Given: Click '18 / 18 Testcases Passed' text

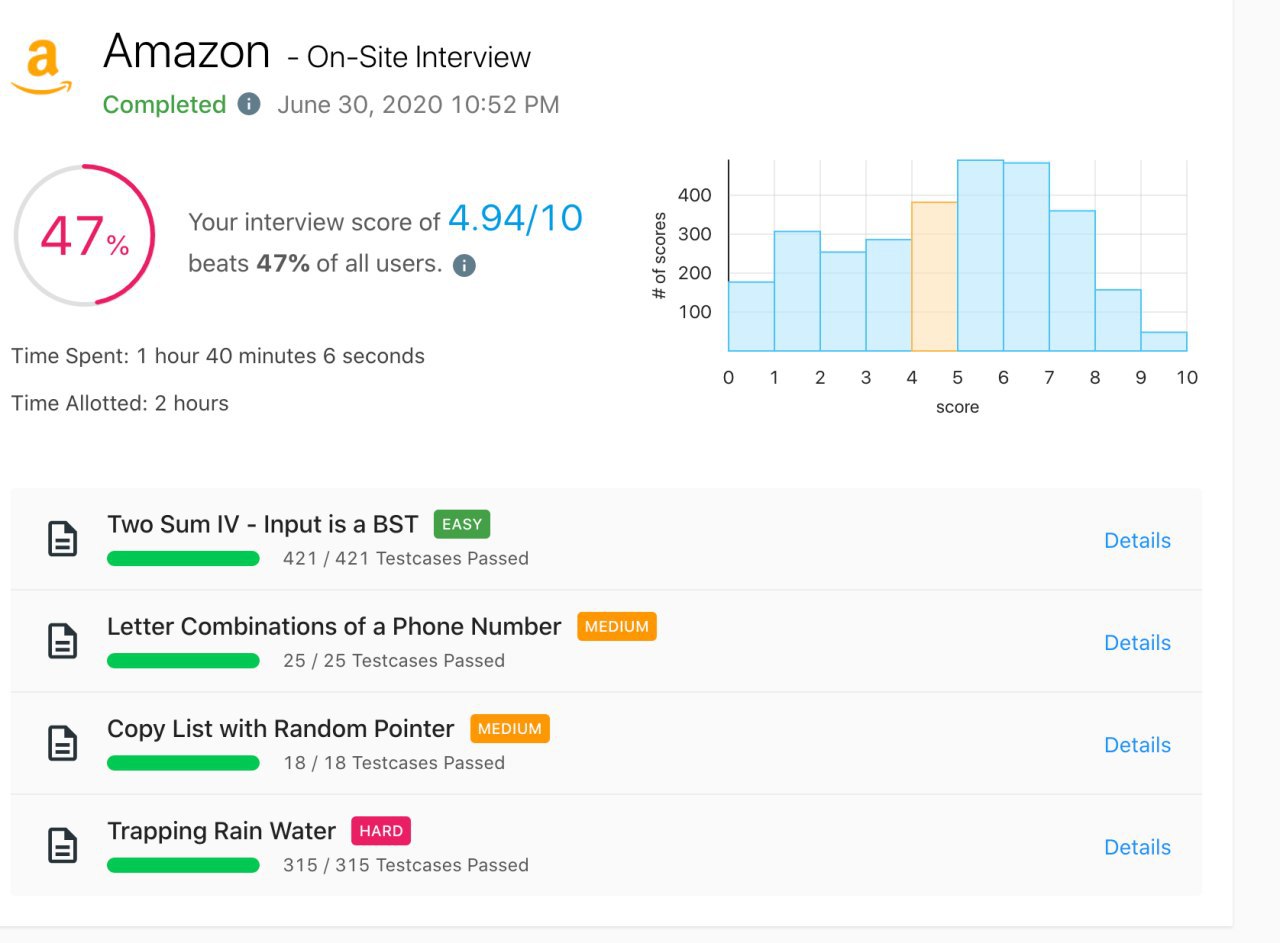Looking at the screenshot, I should click(x=394, y=762).
